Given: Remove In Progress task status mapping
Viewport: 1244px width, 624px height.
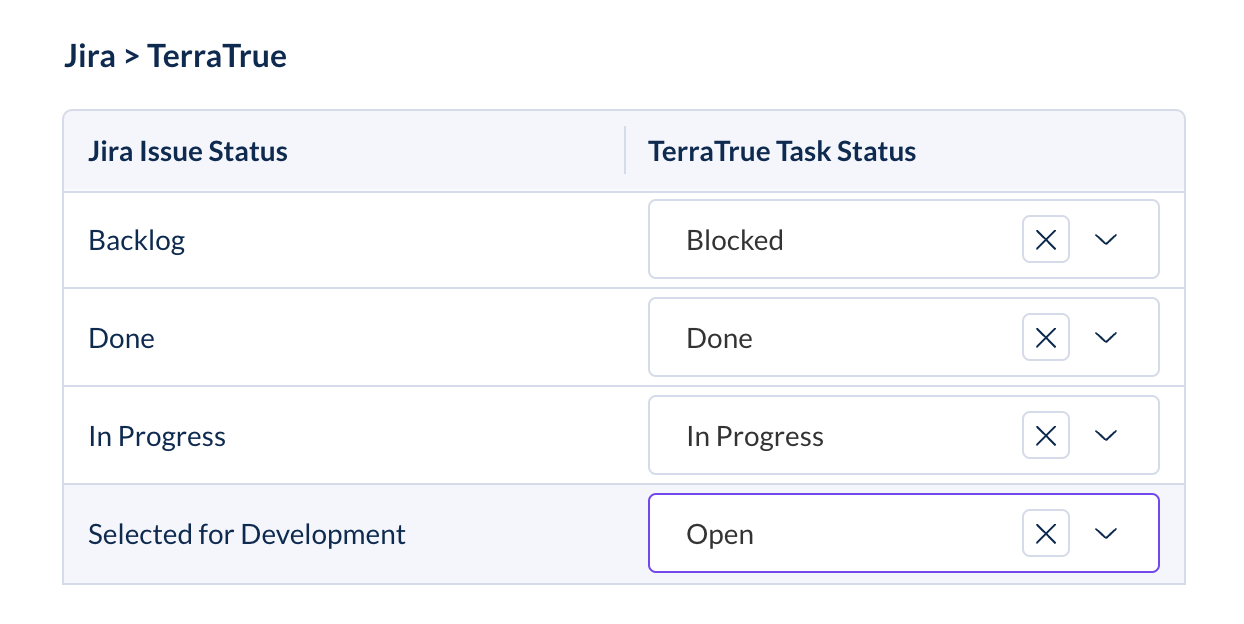Looking at the screenshot, I should tap(1046, 436).
